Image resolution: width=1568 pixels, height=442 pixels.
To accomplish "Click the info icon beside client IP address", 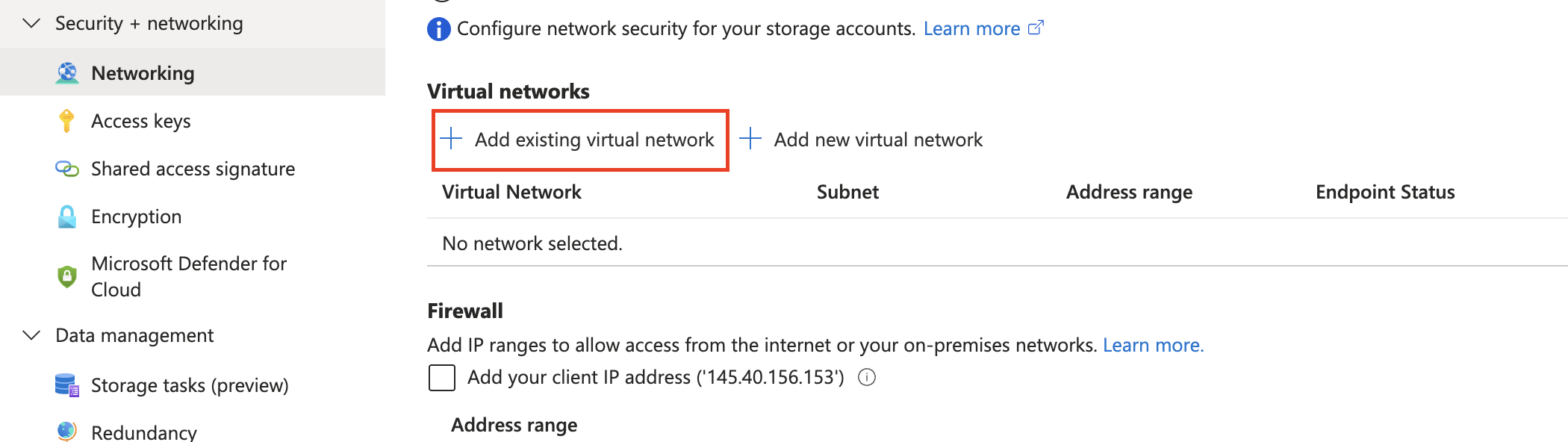I will (867, 378).
